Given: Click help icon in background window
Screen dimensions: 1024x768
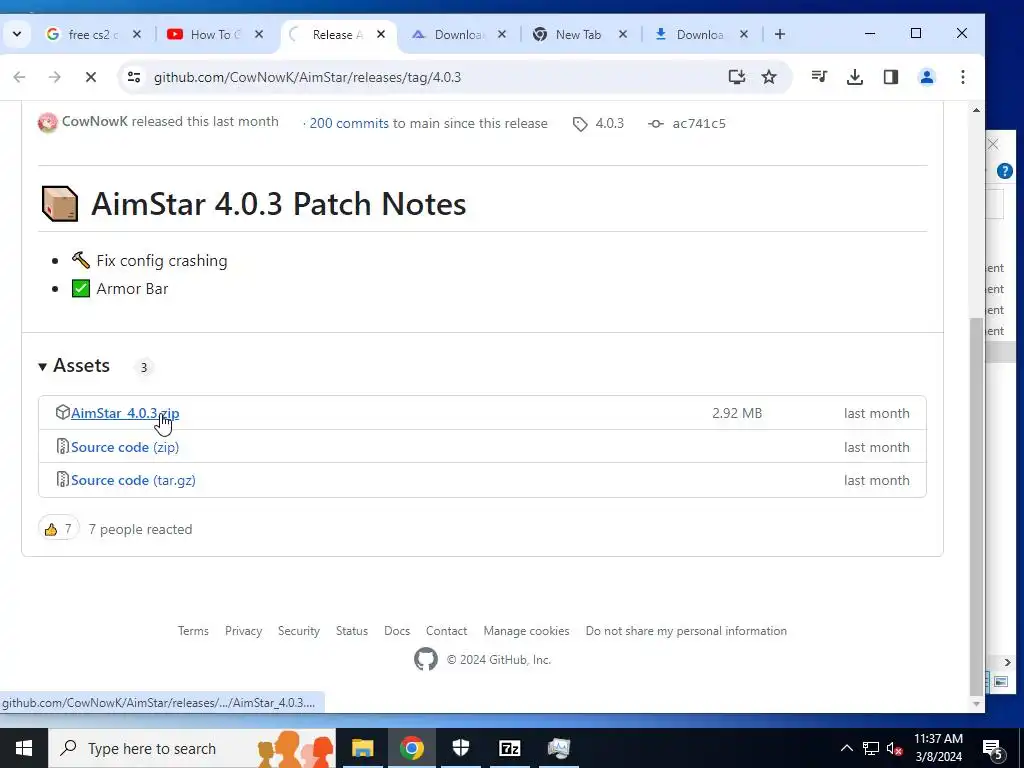Looking at the screenshot, I should point(1004,171).
